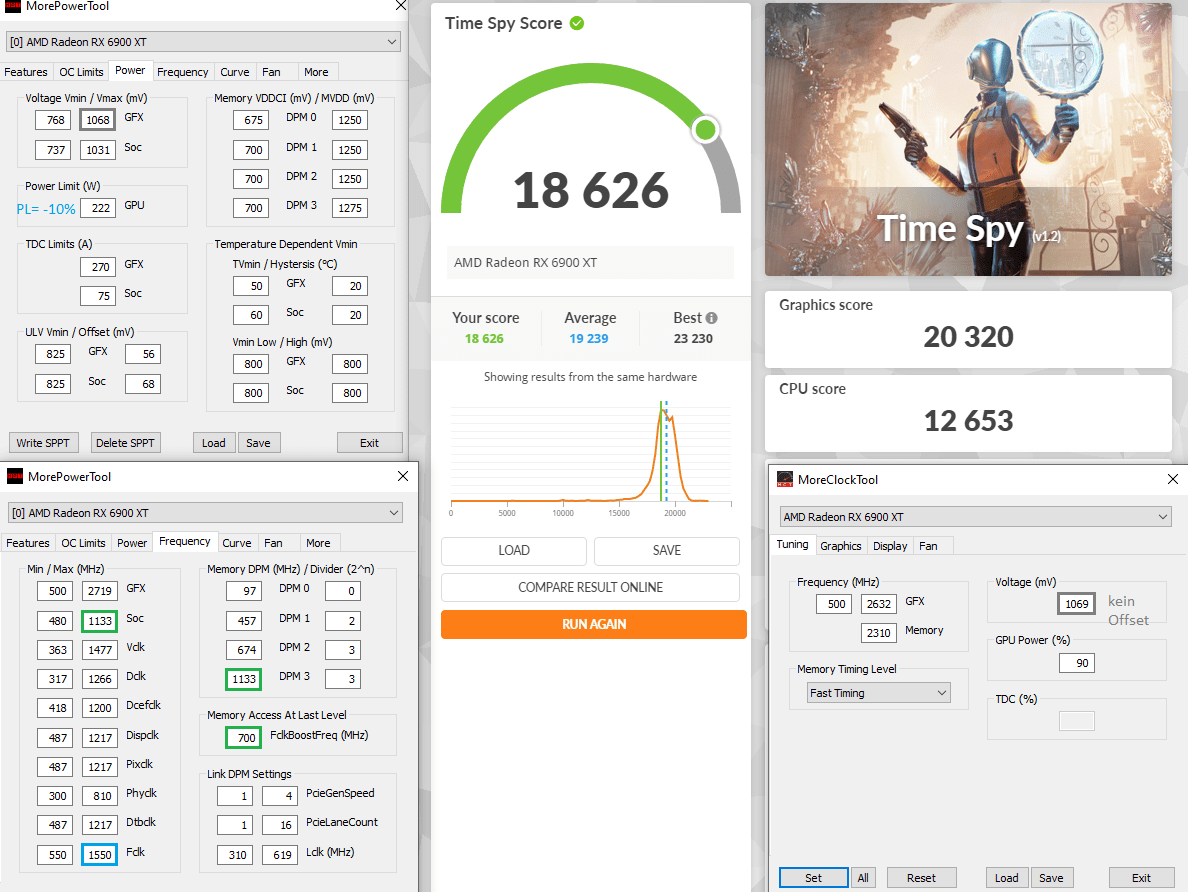
Task: Open Fan tab in MoreClockTool
Action: (x=928, y=546)
